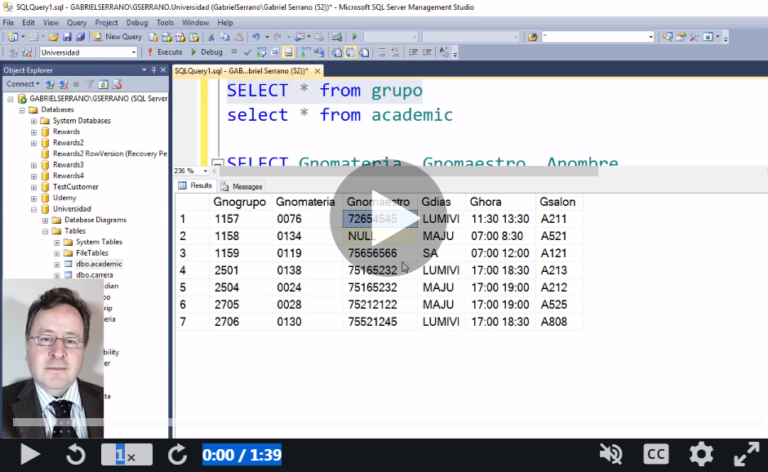Open the Connect dropdown in Object Explorer
Viewport: 768px width, 472px height.
point(23,84)
